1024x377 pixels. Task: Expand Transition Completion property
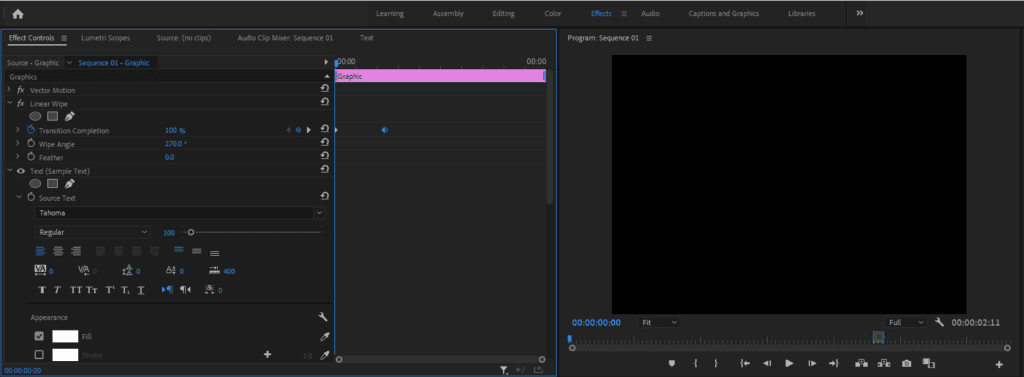[x=18, y=130]
